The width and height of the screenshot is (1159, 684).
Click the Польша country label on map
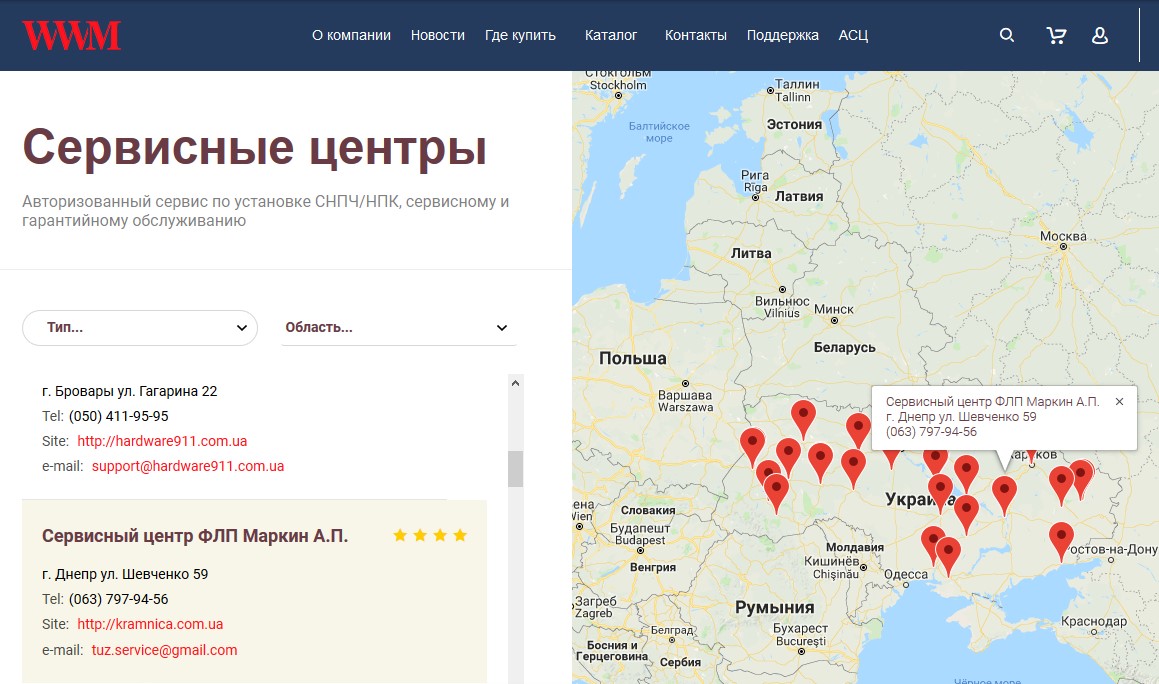[633, 358]
